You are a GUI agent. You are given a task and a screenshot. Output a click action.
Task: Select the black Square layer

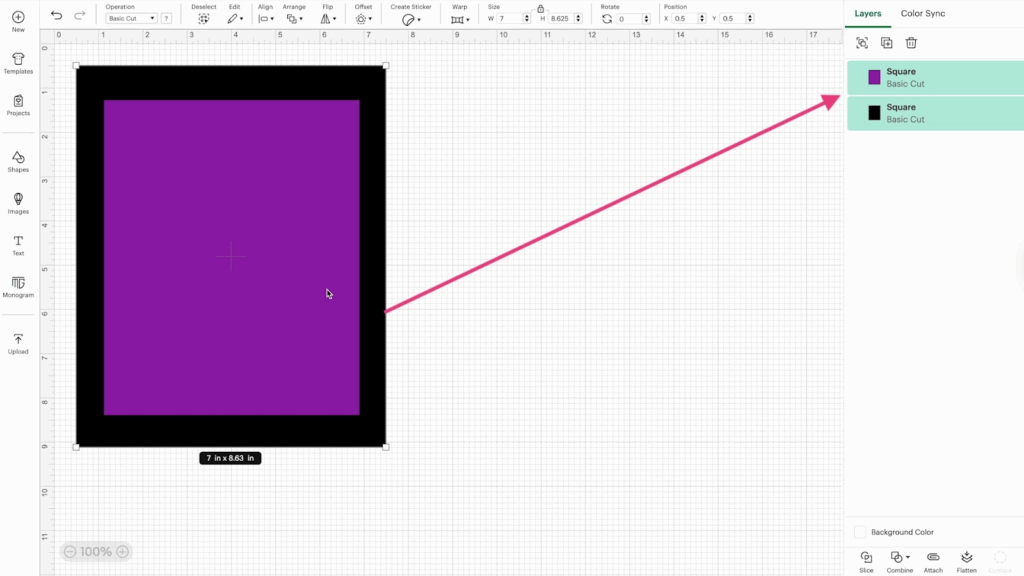coord(935,113)
